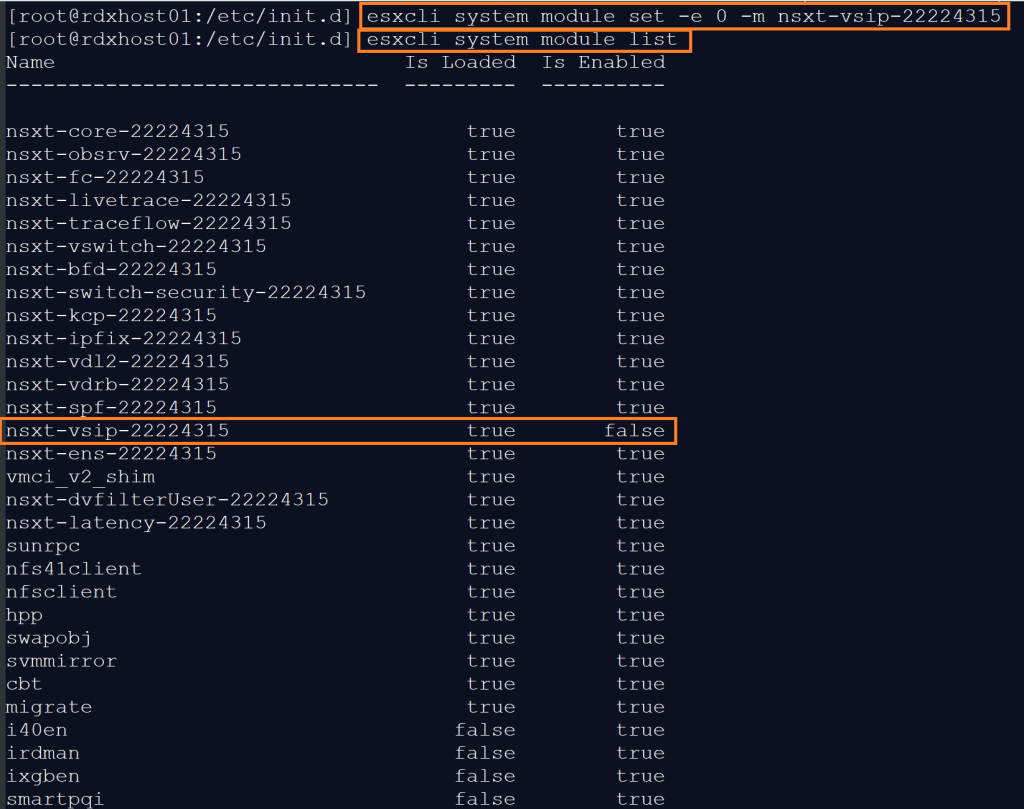Viewport: 1024px width, 809px height.
Task: Select the nsxt-core-22224315 module entry
Action: (117, 131)
